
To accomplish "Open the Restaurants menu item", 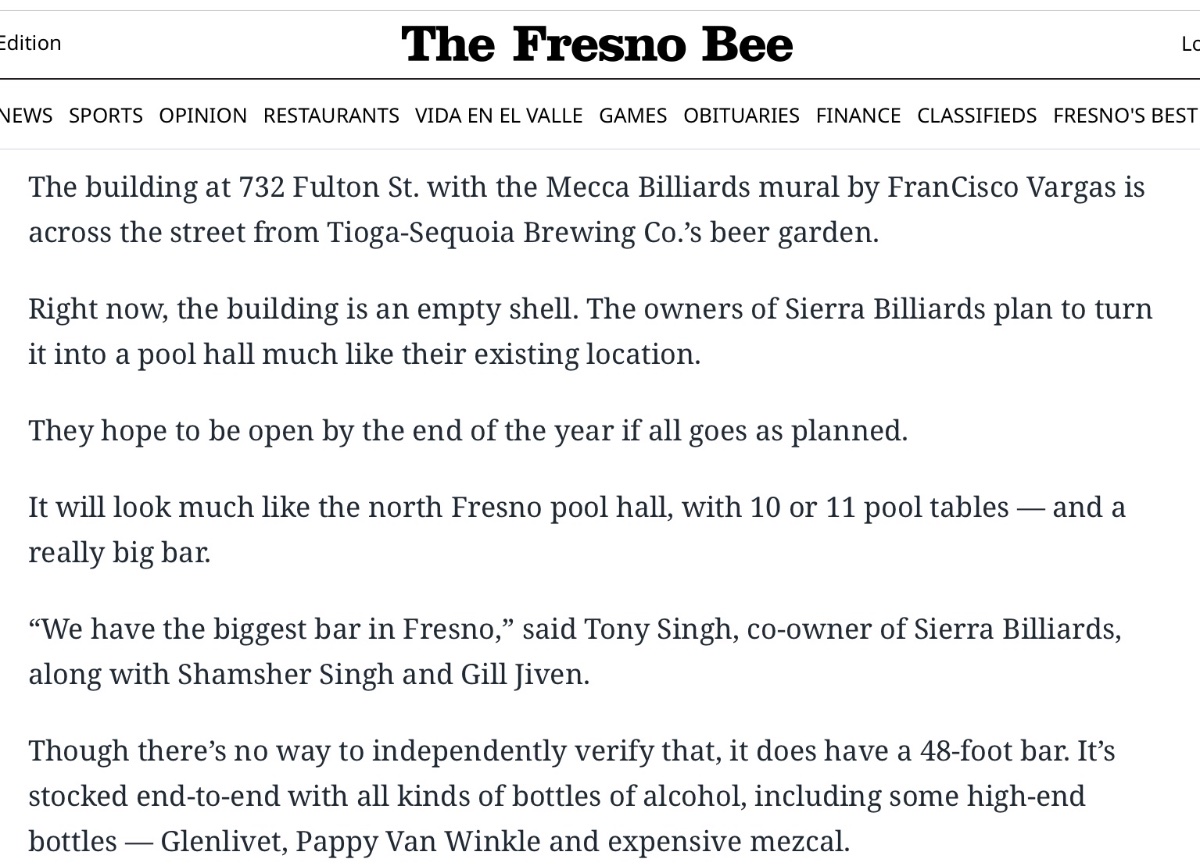I will (x=331, y=116).
